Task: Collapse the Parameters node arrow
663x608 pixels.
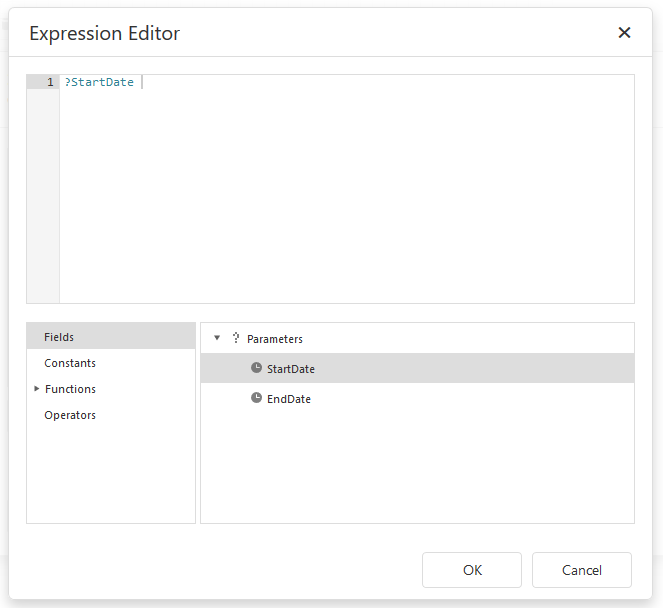Action: (x=217, y=338)
